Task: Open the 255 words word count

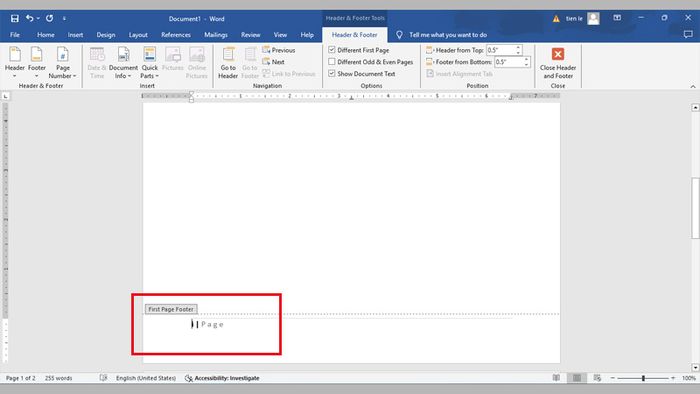Action: [x=58, y=378]
